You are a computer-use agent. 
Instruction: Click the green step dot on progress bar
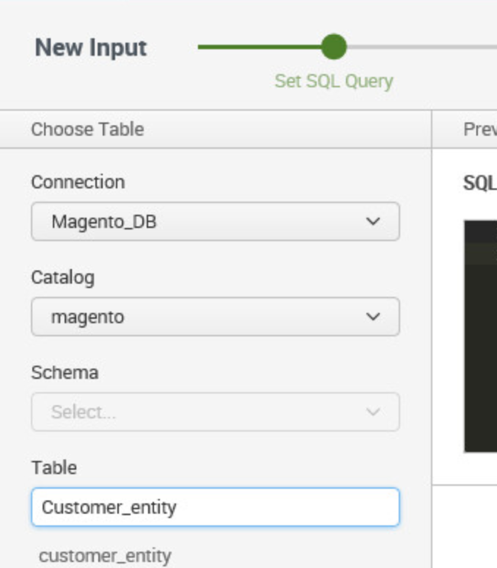[334, 47]
